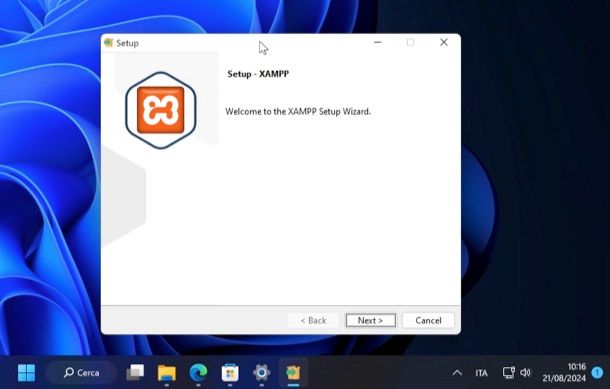
Task: Click "Welcome to the XAMPP Setup Wizard." text
Action: (x=298, y=112)
